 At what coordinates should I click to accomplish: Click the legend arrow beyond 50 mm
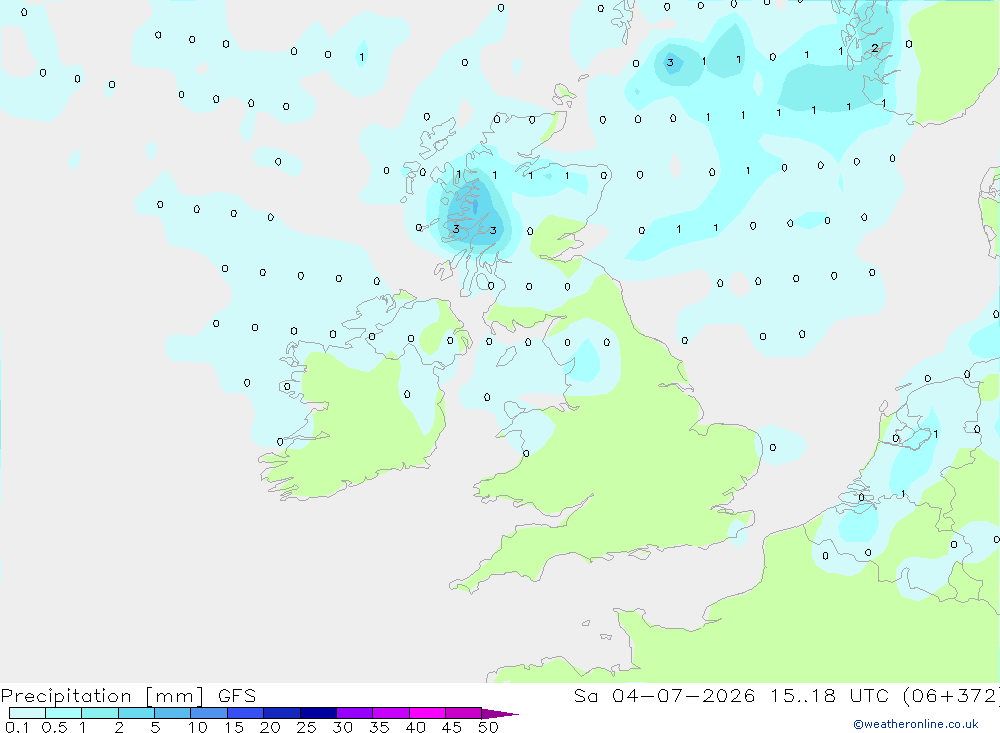click(499, 714)
